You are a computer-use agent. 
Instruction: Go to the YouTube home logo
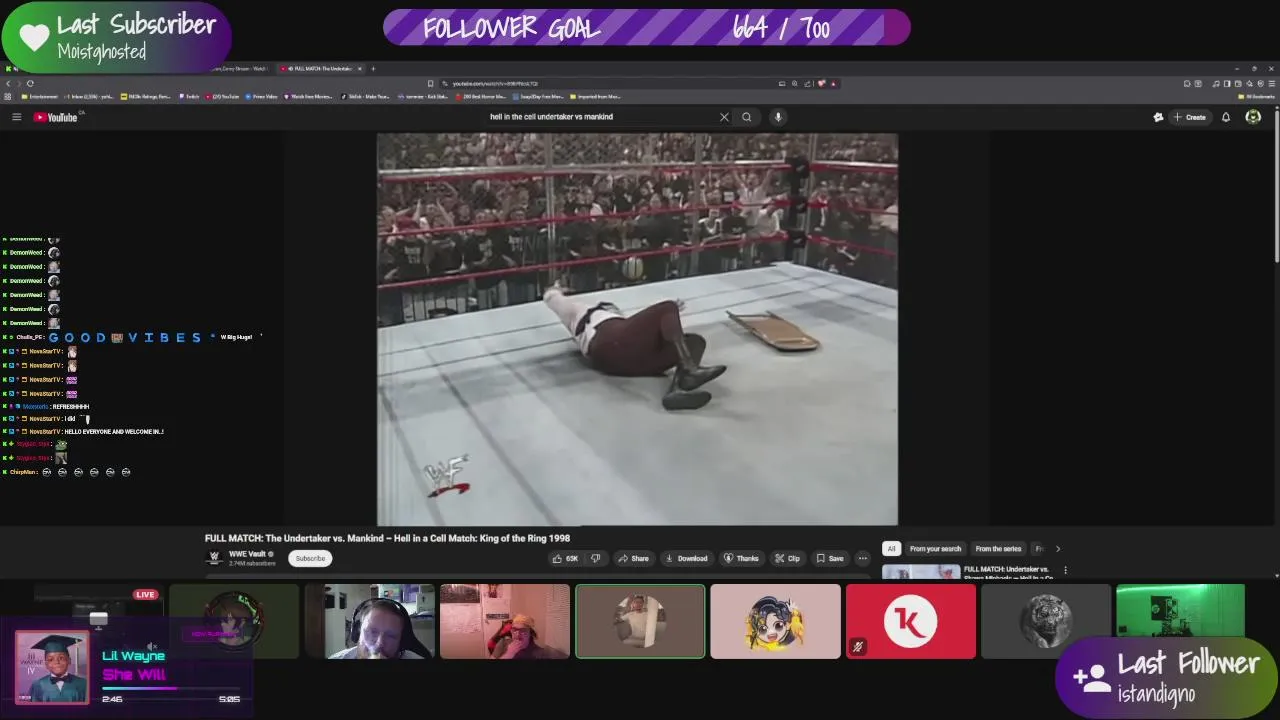56,117
